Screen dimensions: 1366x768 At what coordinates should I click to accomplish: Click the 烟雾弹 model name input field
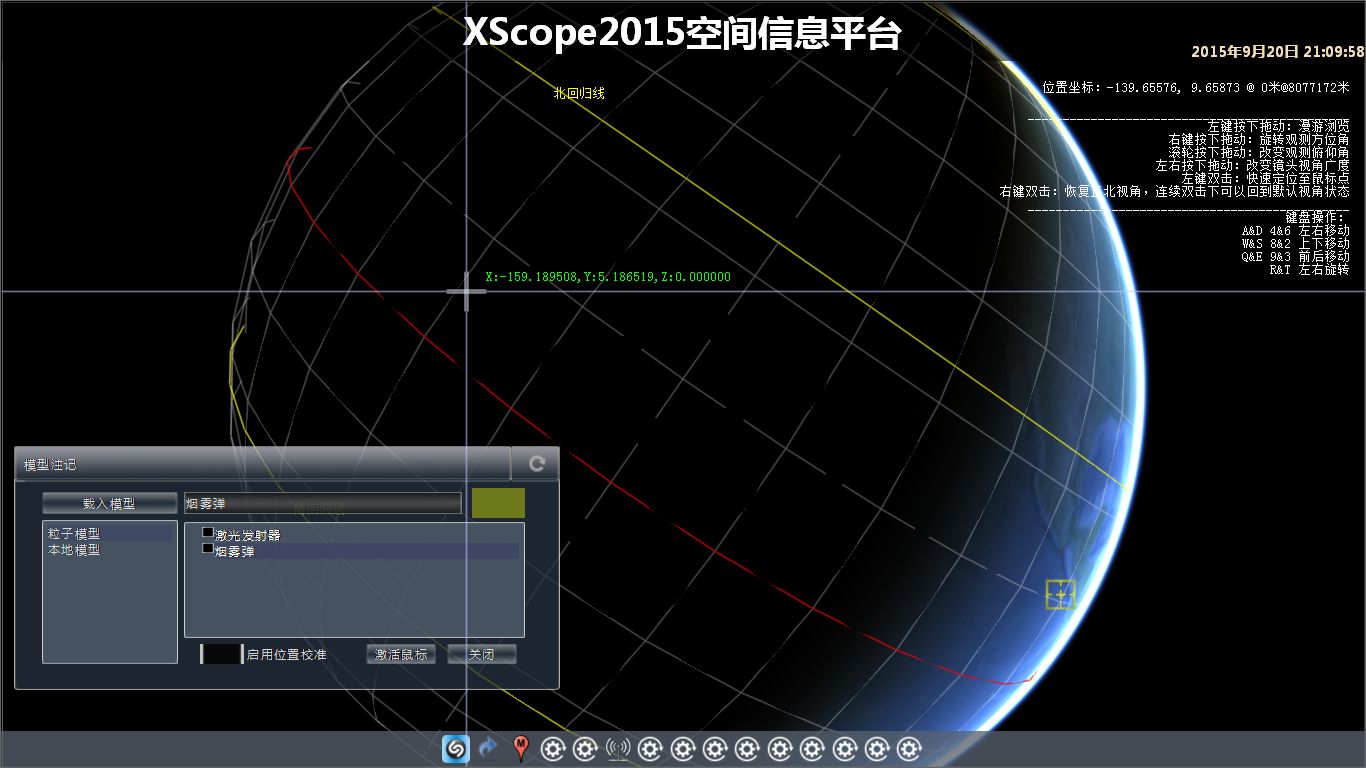pos(323,503)
